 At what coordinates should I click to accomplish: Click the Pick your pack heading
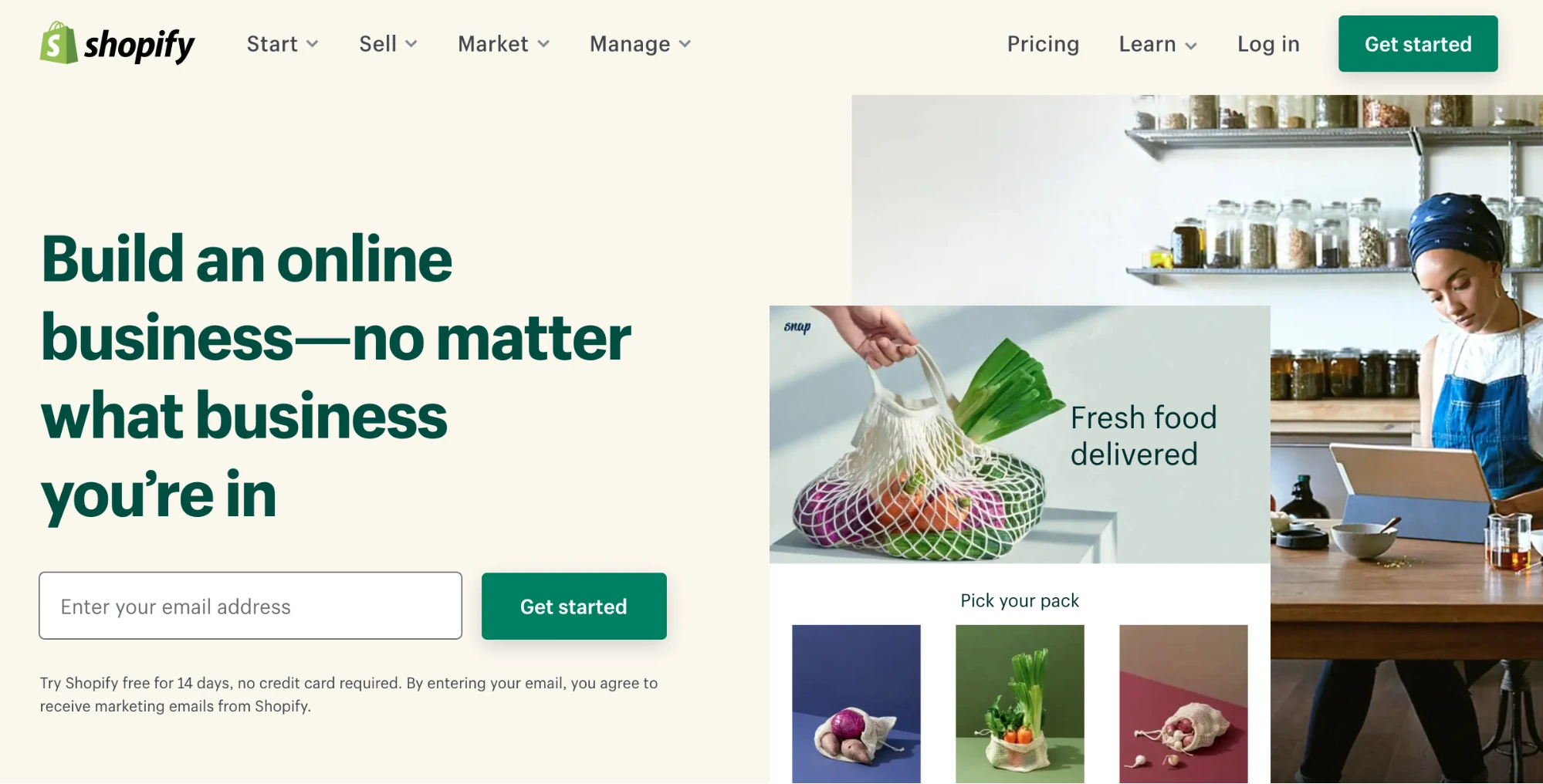tap(1020, 600)
